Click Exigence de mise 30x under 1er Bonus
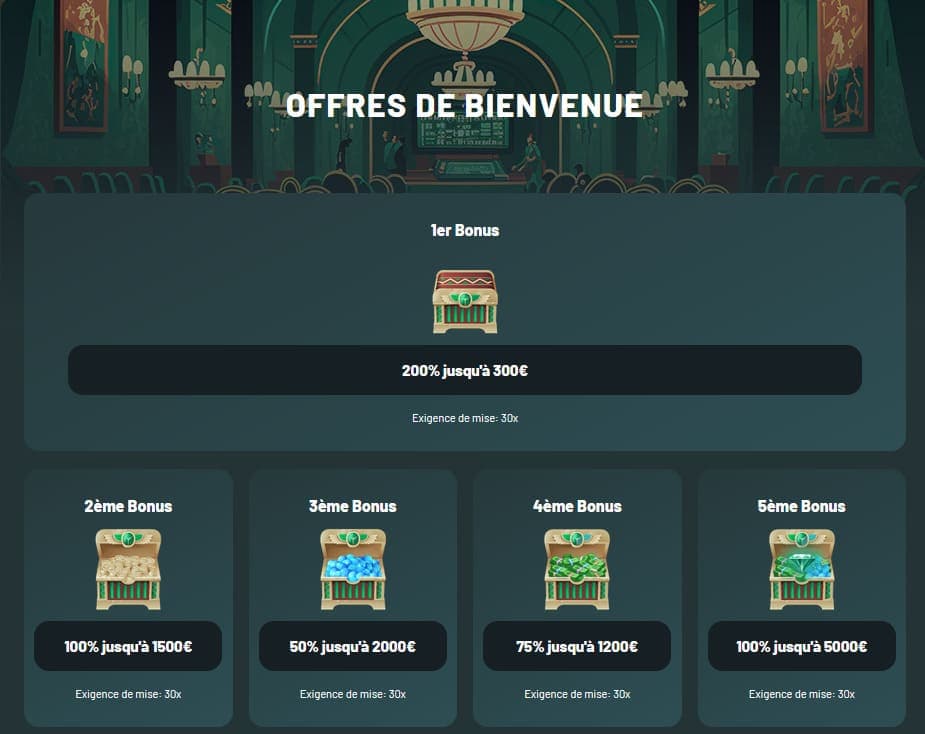The image size is (925, 734). (x=463, y=418)
